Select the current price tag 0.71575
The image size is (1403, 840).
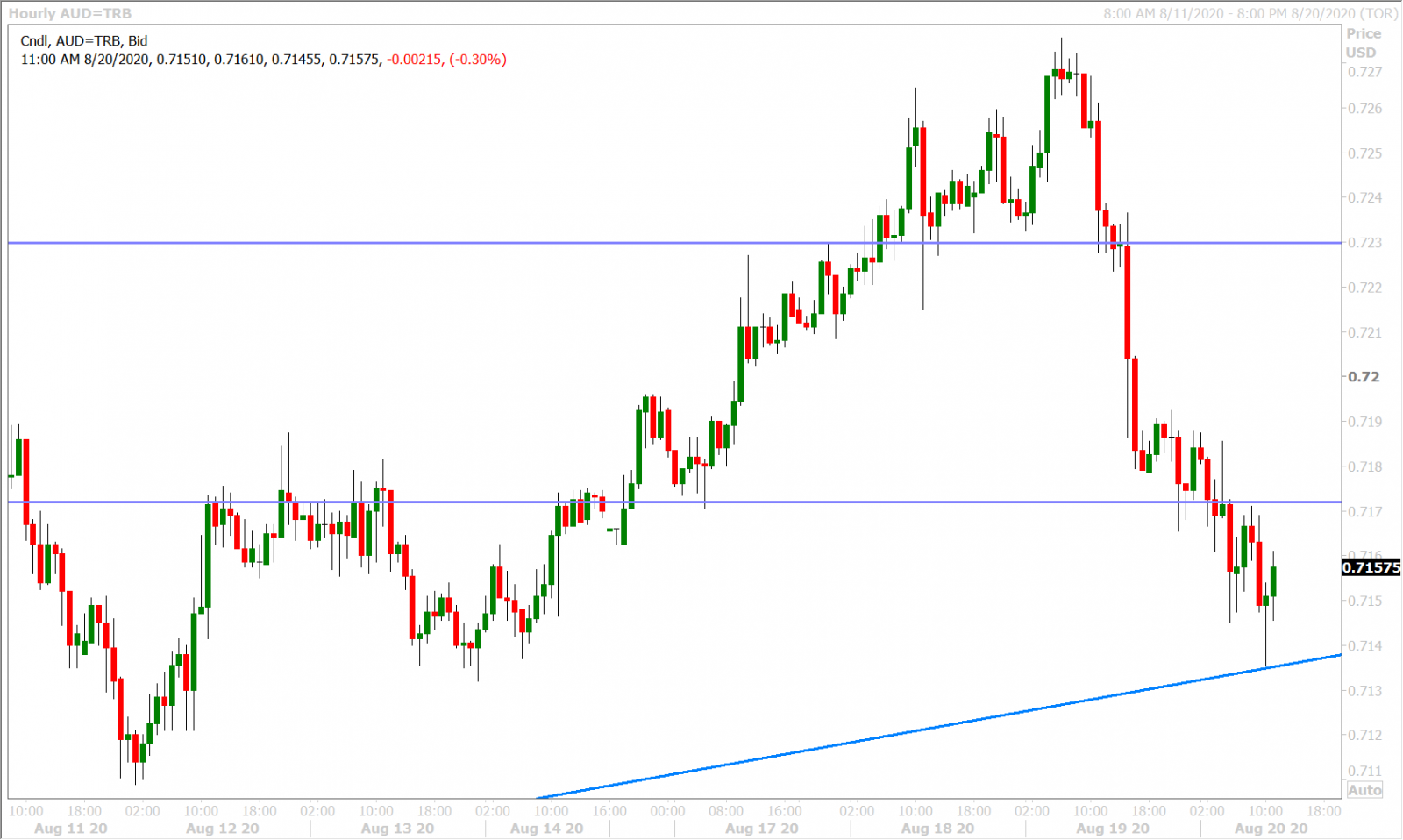[1371, 567]
